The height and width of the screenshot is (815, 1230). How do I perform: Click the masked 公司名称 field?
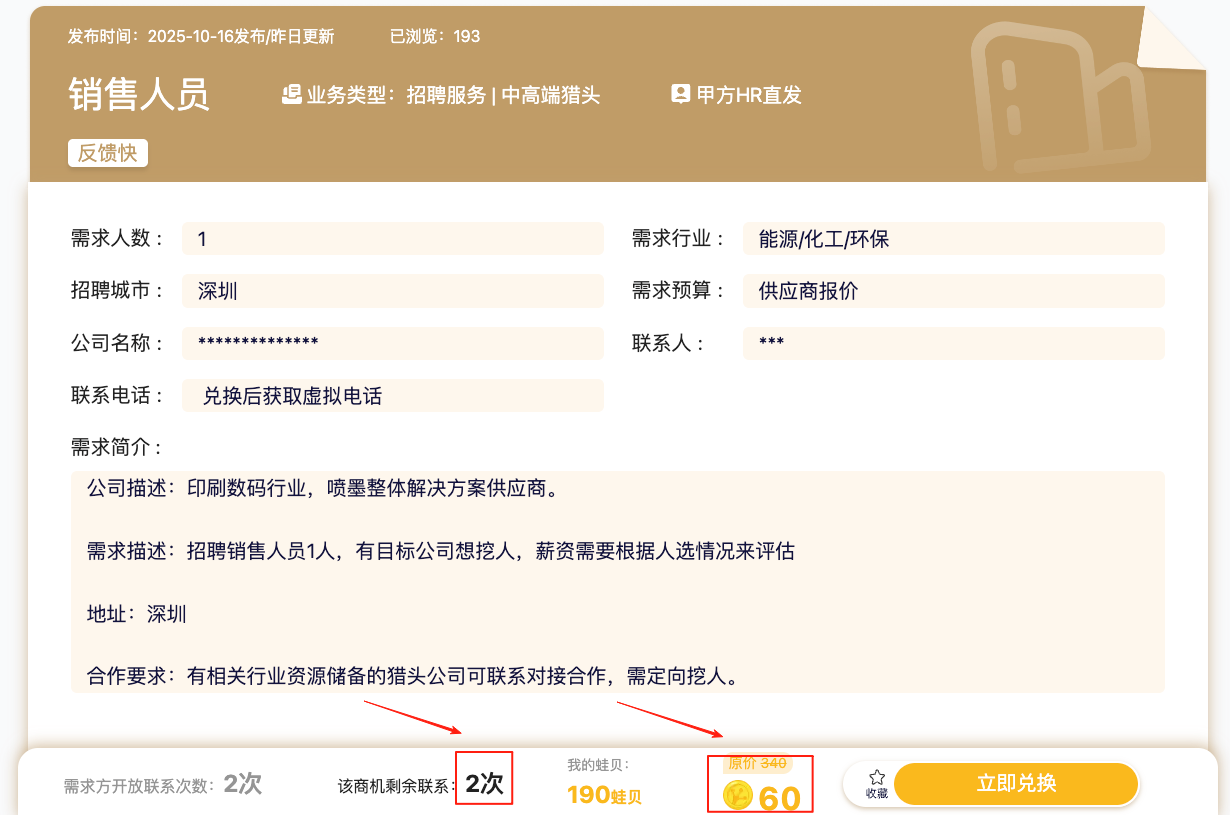393,343
